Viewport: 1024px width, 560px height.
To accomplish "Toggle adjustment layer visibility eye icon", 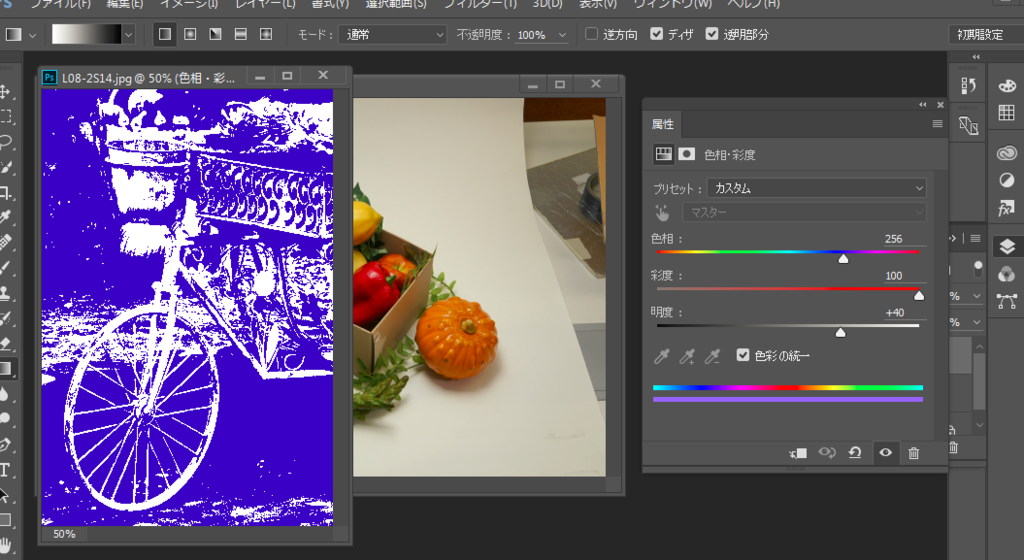I will 886,452.
